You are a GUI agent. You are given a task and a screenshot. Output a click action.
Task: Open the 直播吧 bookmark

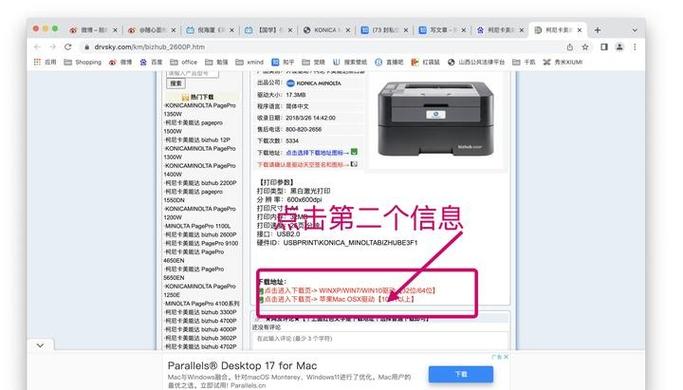tap(389, 62)
